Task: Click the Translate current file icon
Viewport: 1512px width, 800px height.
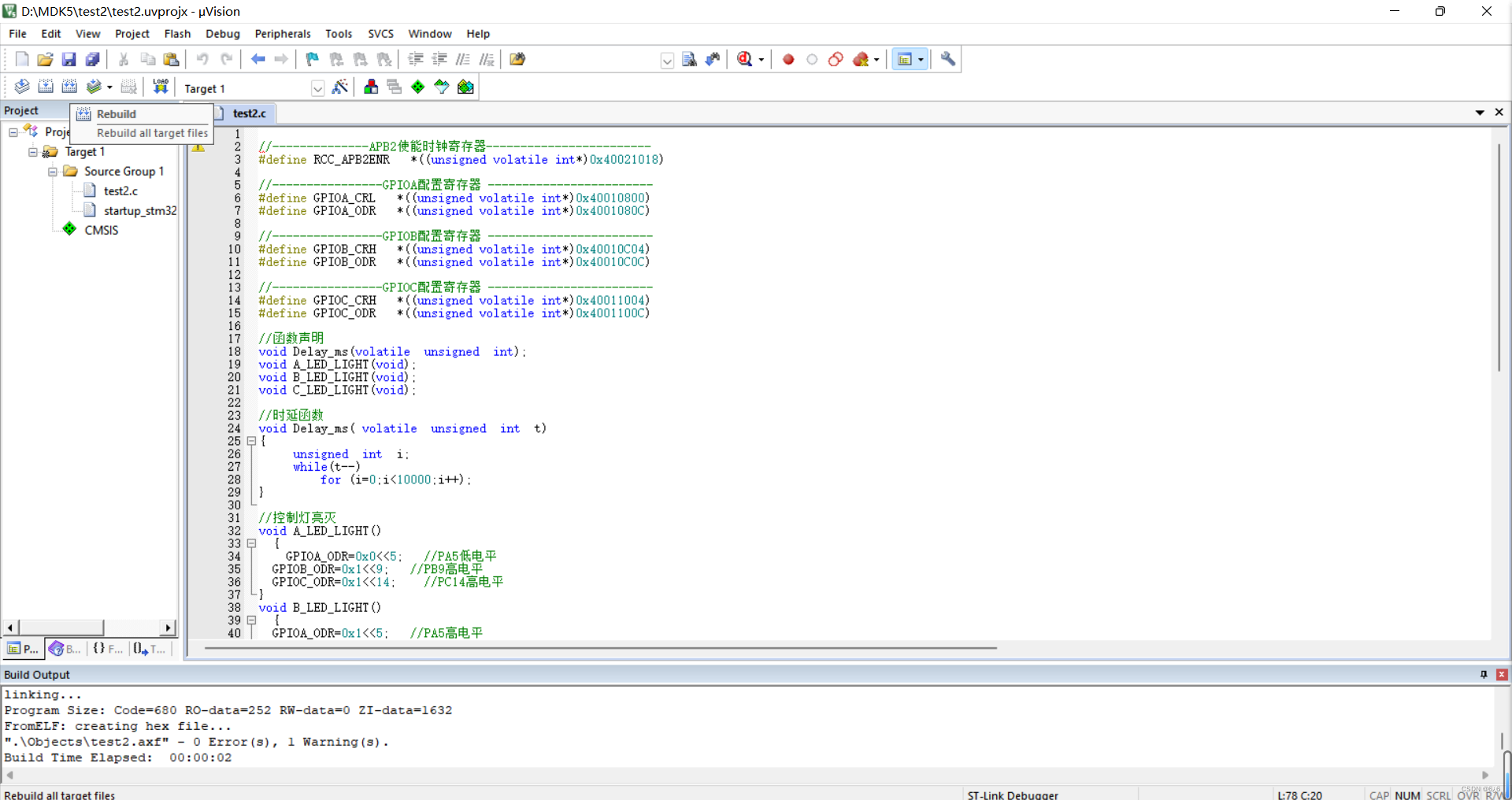Action: pos(22,87)
